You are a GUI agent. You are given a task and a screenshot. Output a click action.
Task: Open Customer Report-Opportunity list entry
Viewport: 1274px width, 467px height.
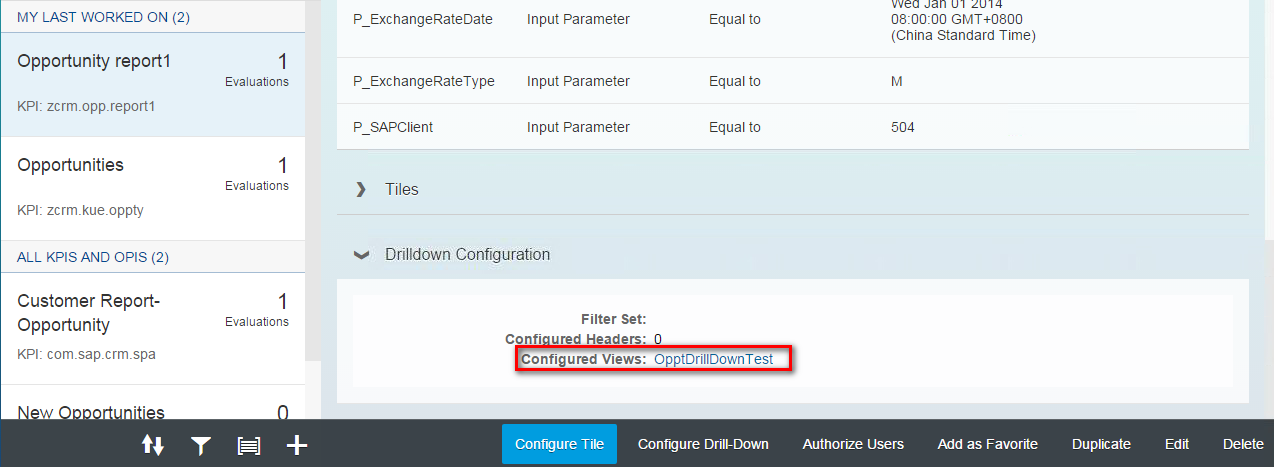point(152,326)
